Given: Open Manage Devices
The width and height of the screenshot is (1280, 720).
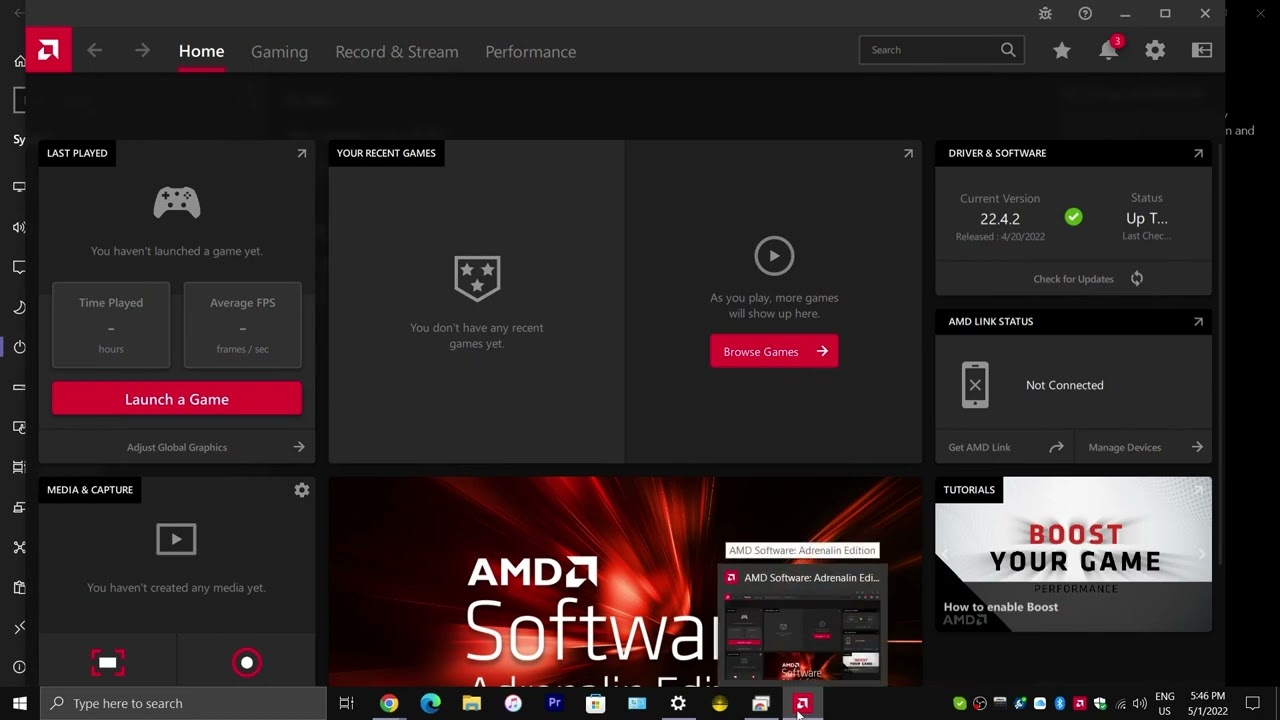Looking at the screenshot, I should (1144, 447).
